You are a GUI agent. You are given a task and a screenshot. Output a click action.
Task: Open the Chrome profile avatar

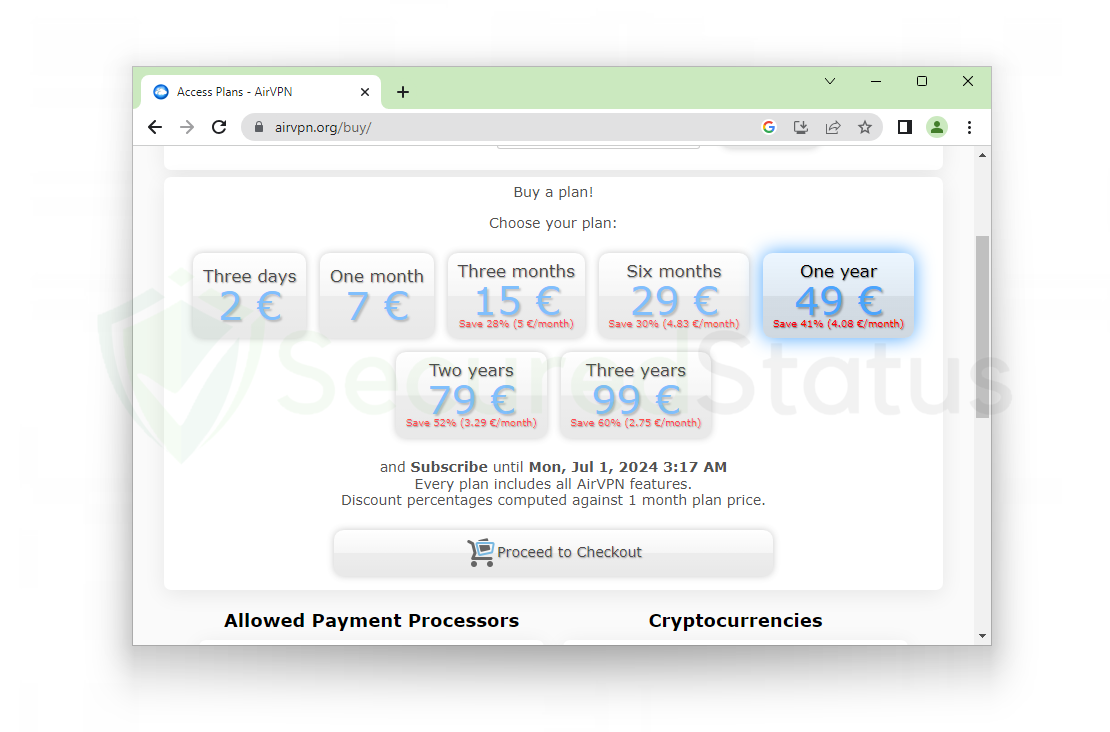[937, 127]
